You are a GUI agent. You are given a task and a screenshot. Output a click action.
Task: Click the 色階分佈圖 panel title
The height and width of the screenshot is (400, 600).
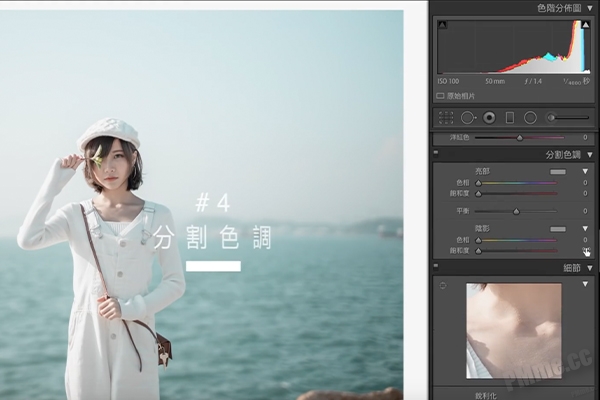point(559,8)
